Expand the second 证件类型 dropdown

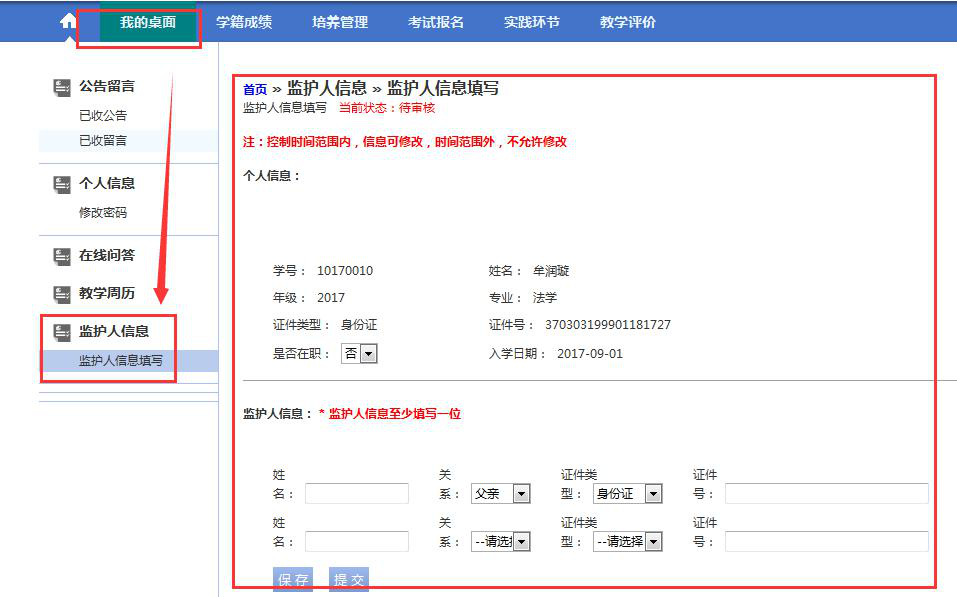[x=630, y=541]
